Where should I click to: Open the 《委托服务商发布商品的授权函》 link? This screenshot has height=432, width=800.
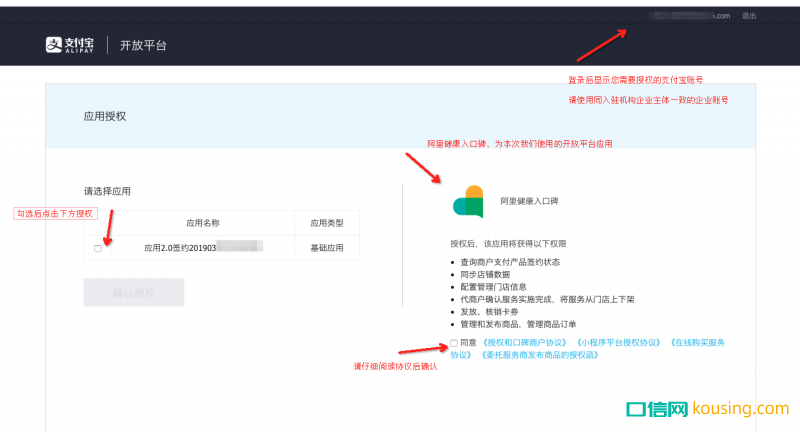point(539,355)
